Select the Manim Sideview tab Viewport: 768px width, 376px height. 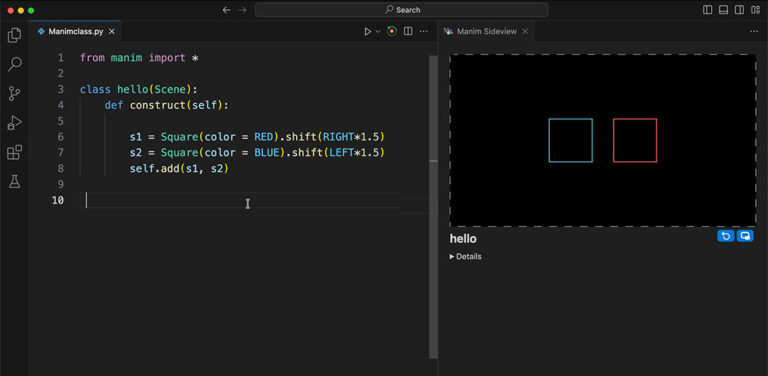486,31
